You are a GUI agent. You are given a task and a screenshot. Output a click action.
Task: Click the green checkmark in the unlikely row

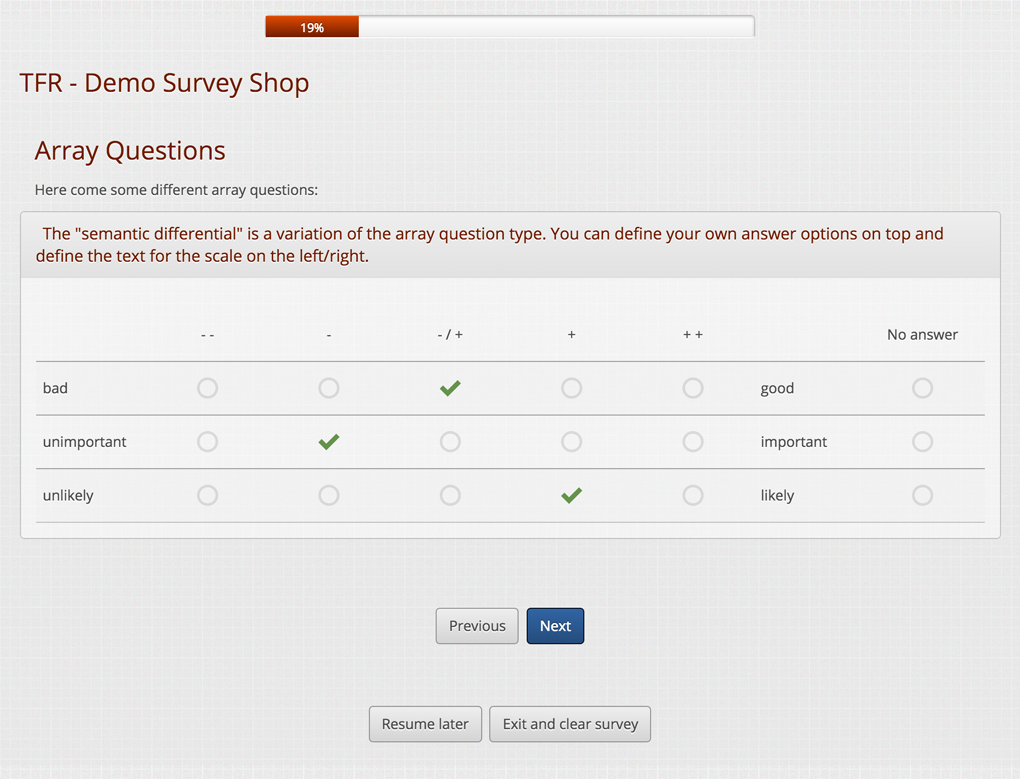click(x=571, y=495)
